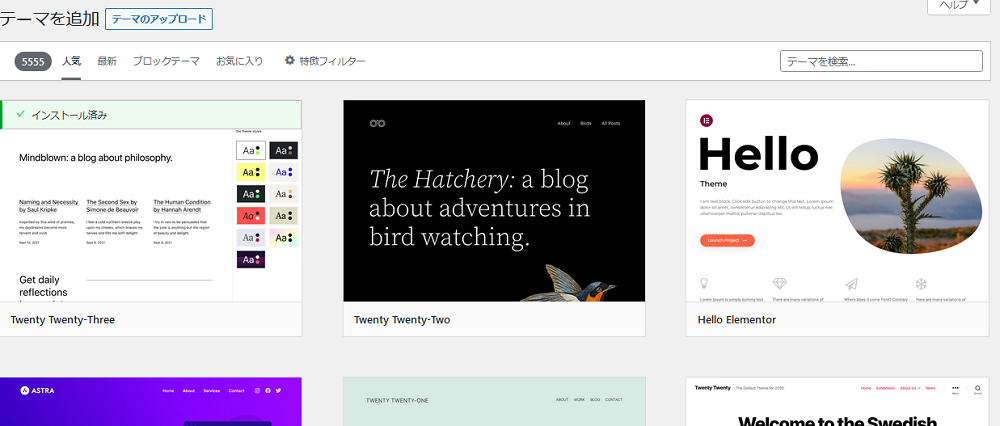Image resolution: width=1000 pixels, height=426 pixels.
Task: Click the Elementor logo icon in Hello thumbnail
Action: (707, 121)
